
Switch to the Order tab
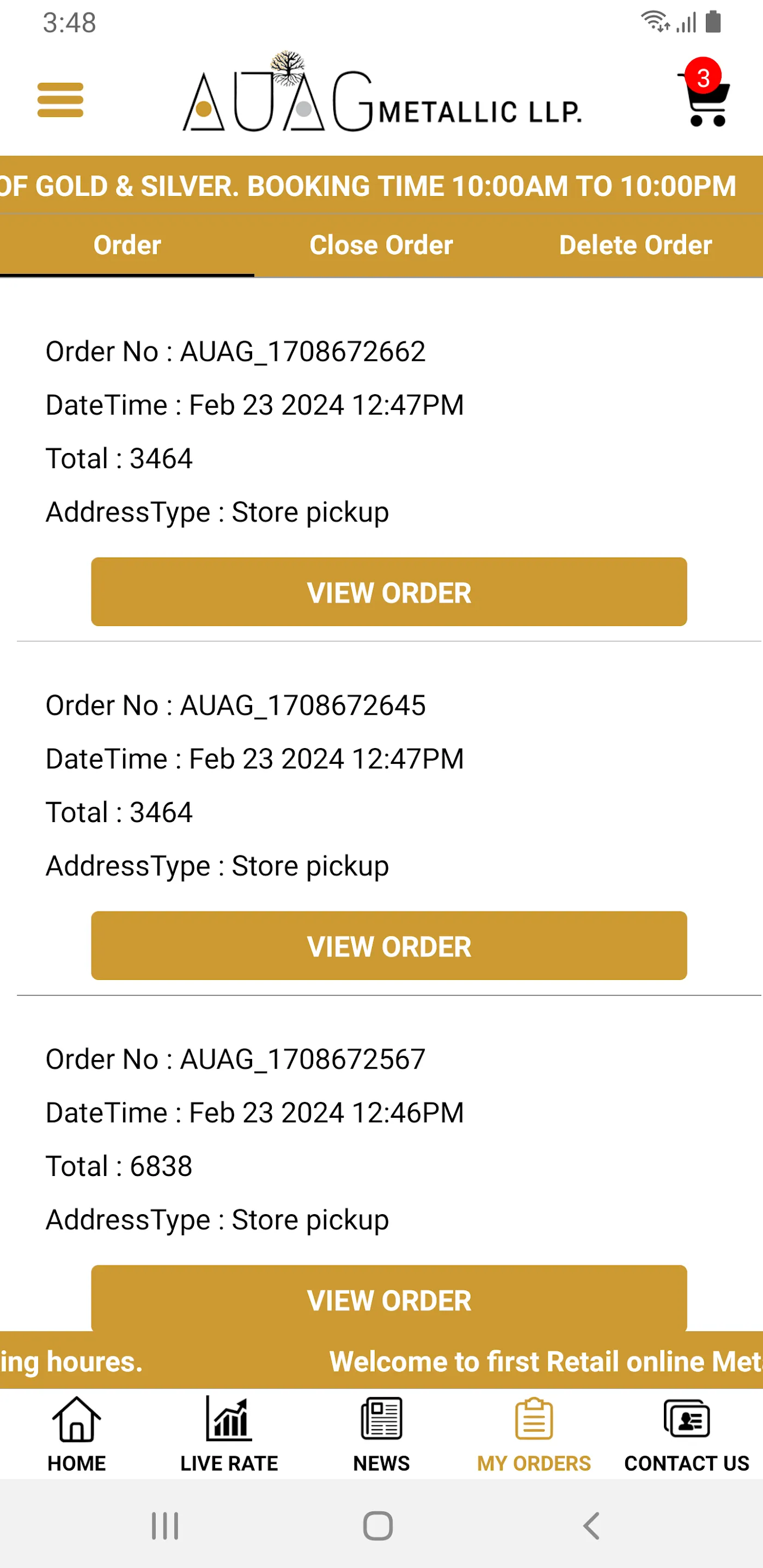coord(127,246)
